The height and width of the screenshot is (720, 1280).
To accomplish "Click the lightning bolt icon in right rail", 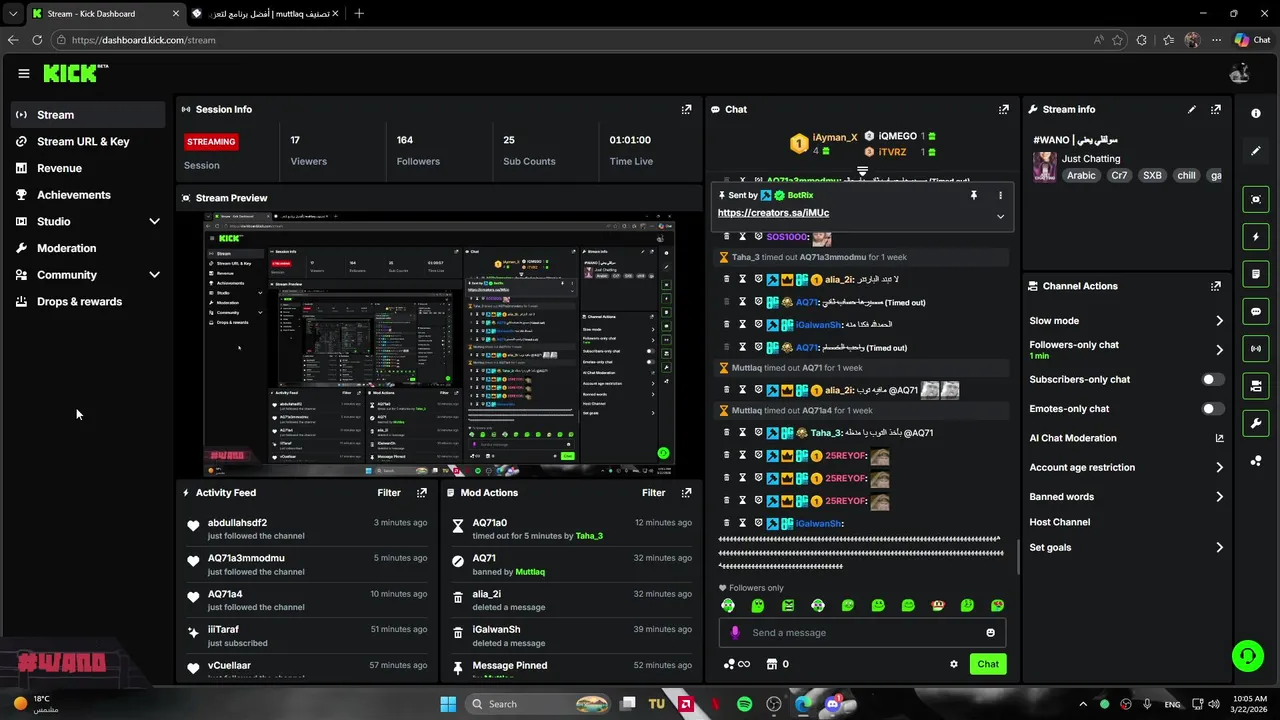I will [x=1256, y=237].
